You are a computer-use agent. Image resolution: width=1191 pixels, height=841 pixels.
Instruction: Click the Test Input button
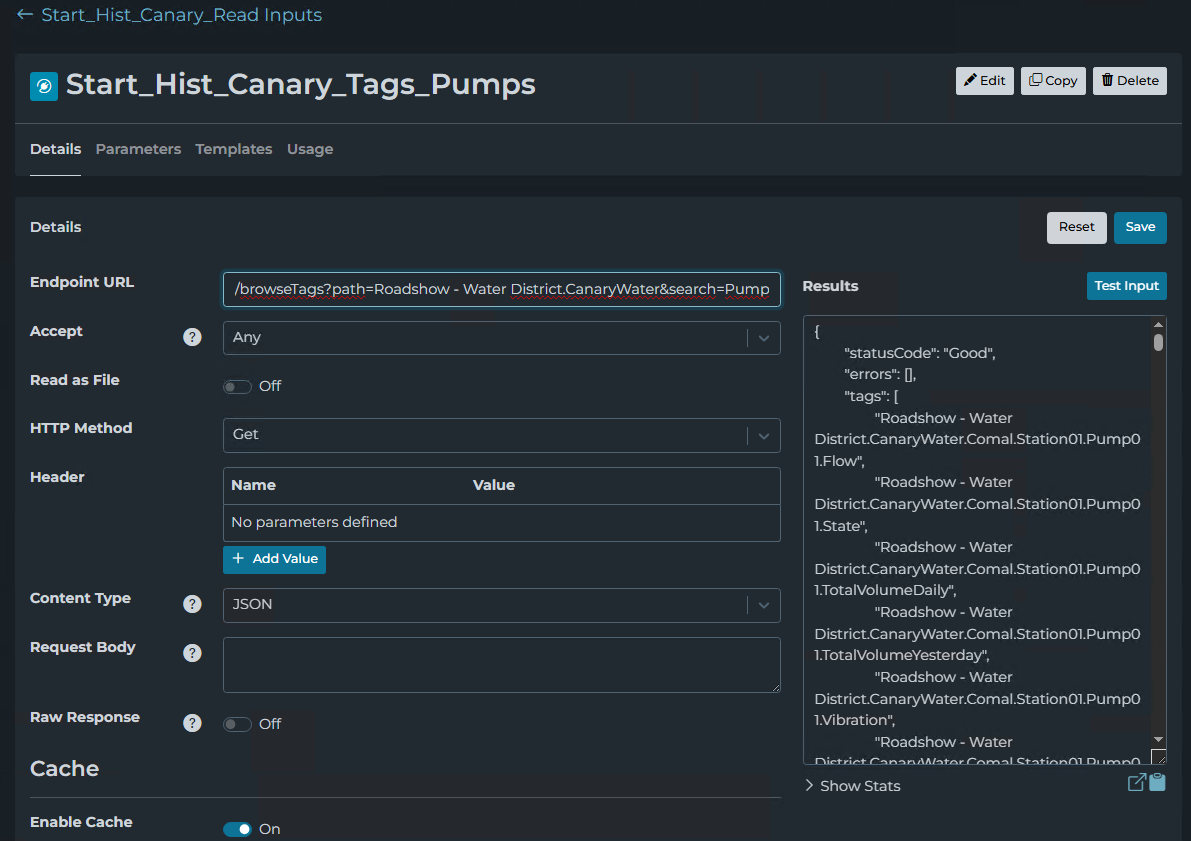point(1126,286)
